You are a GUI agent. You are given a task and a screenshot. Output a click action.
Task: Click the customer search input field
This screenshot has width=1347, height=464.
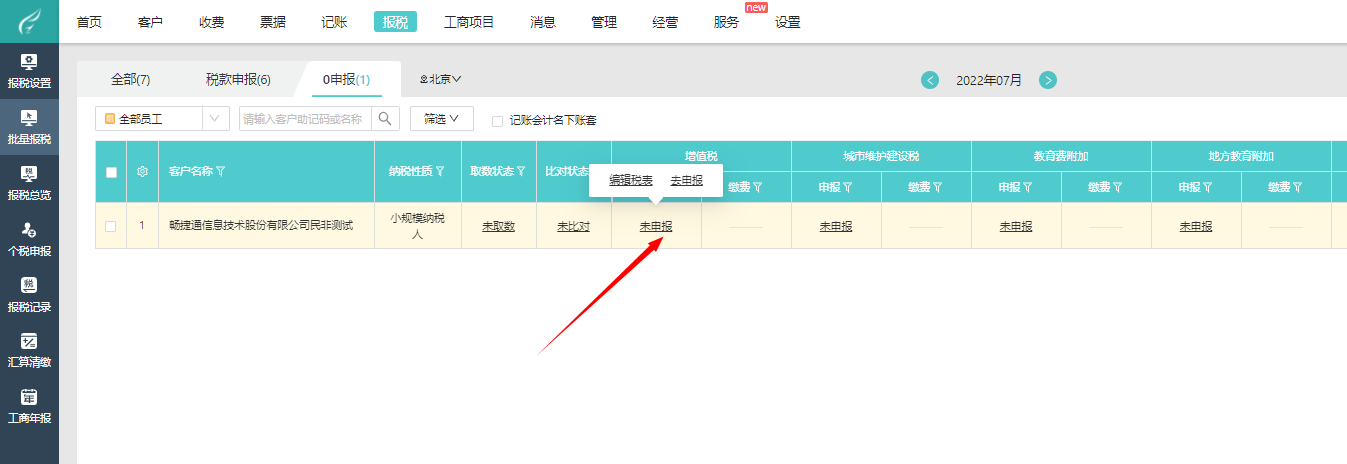304,119
